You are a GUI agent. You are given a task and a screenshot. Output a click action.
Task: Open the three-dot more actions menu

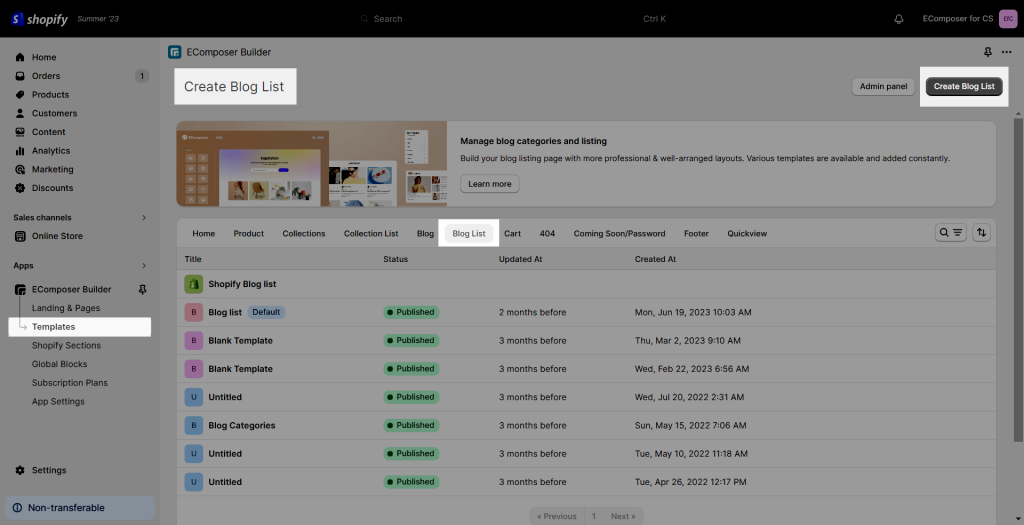coord(1006,52)
